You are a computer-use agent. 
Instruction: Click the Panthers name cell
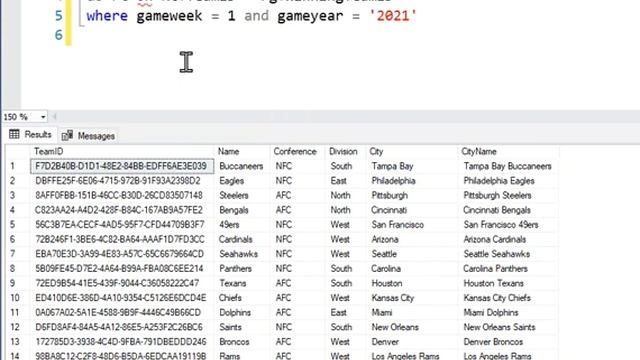pyautogui.click(x=242, y=269)
